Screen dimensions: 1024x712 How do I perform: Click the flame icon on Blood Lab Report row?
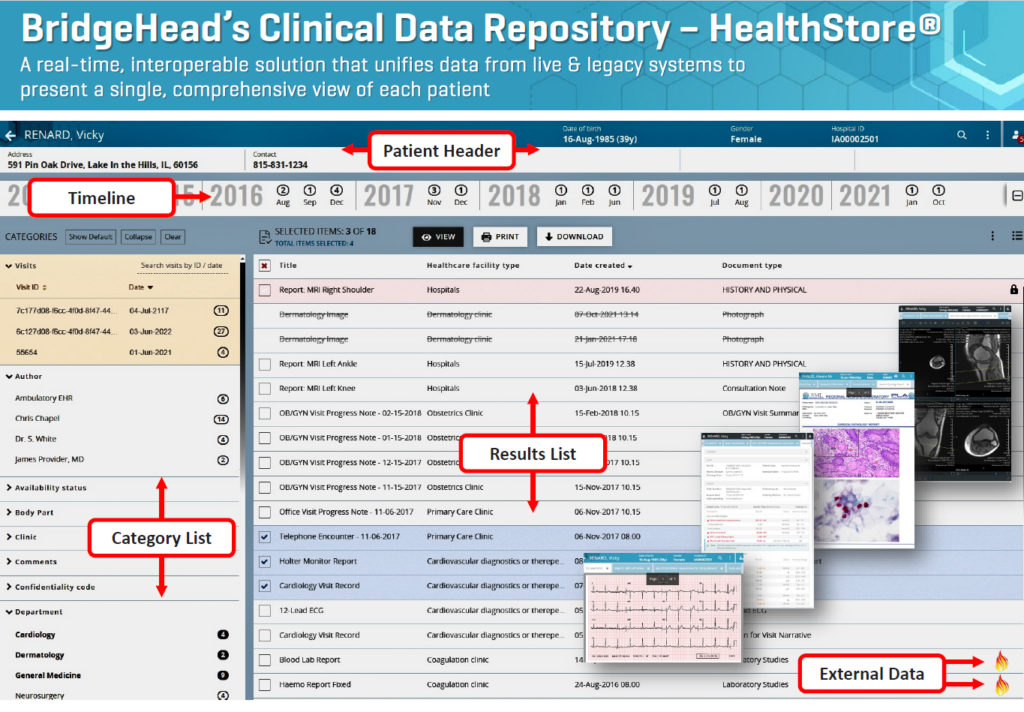[1001, 660]
